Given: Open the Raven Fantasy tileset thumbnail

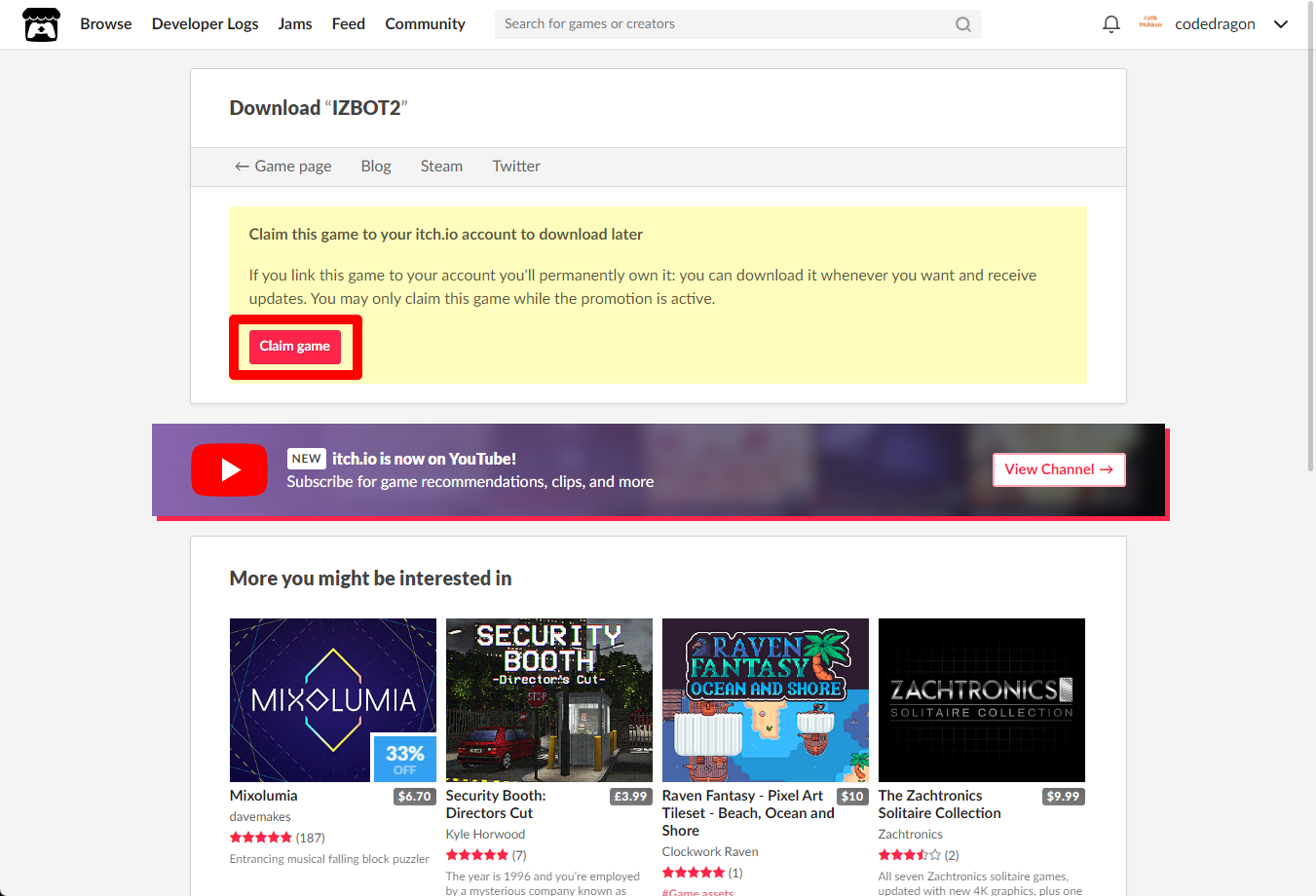Looking at the screenshot, I should click(x=766, y=700).
